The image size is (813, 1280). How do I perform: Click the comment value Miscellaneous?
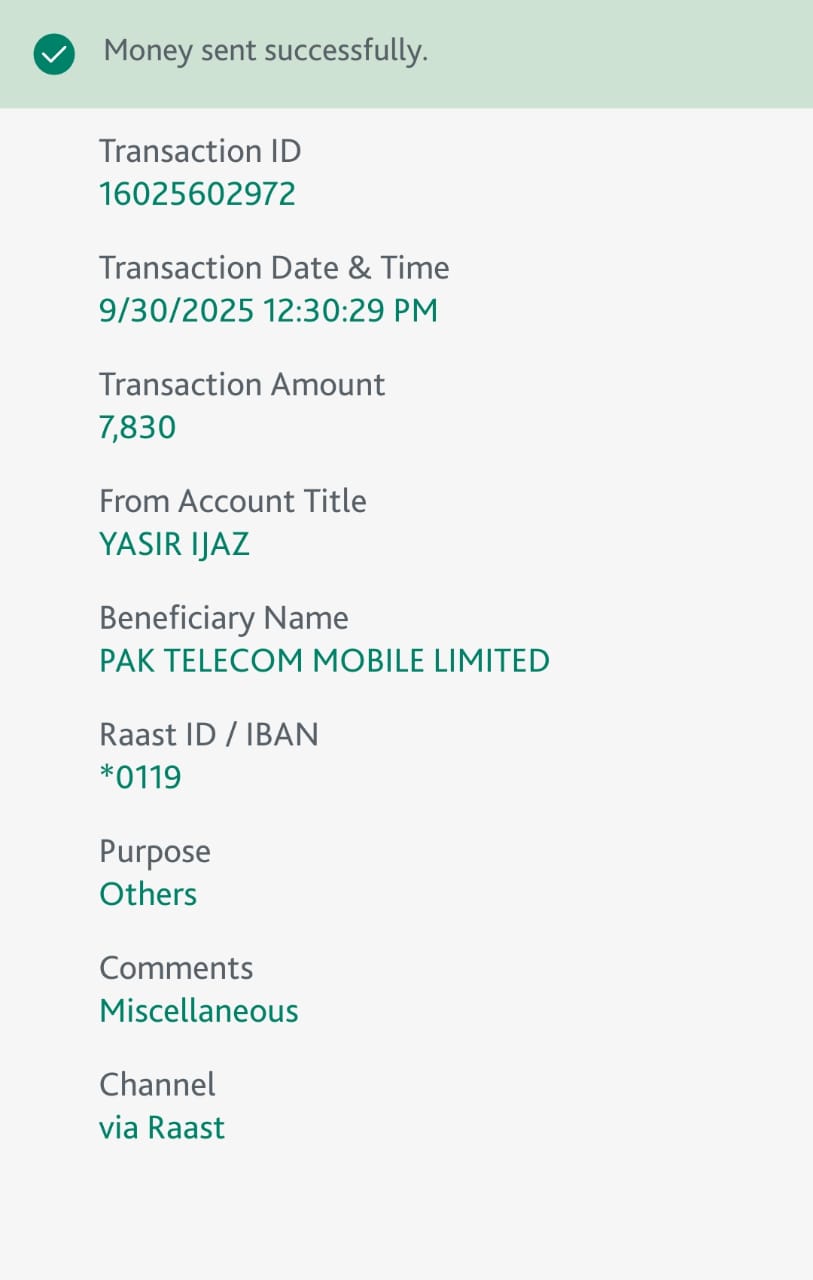tap(198, 1011)
